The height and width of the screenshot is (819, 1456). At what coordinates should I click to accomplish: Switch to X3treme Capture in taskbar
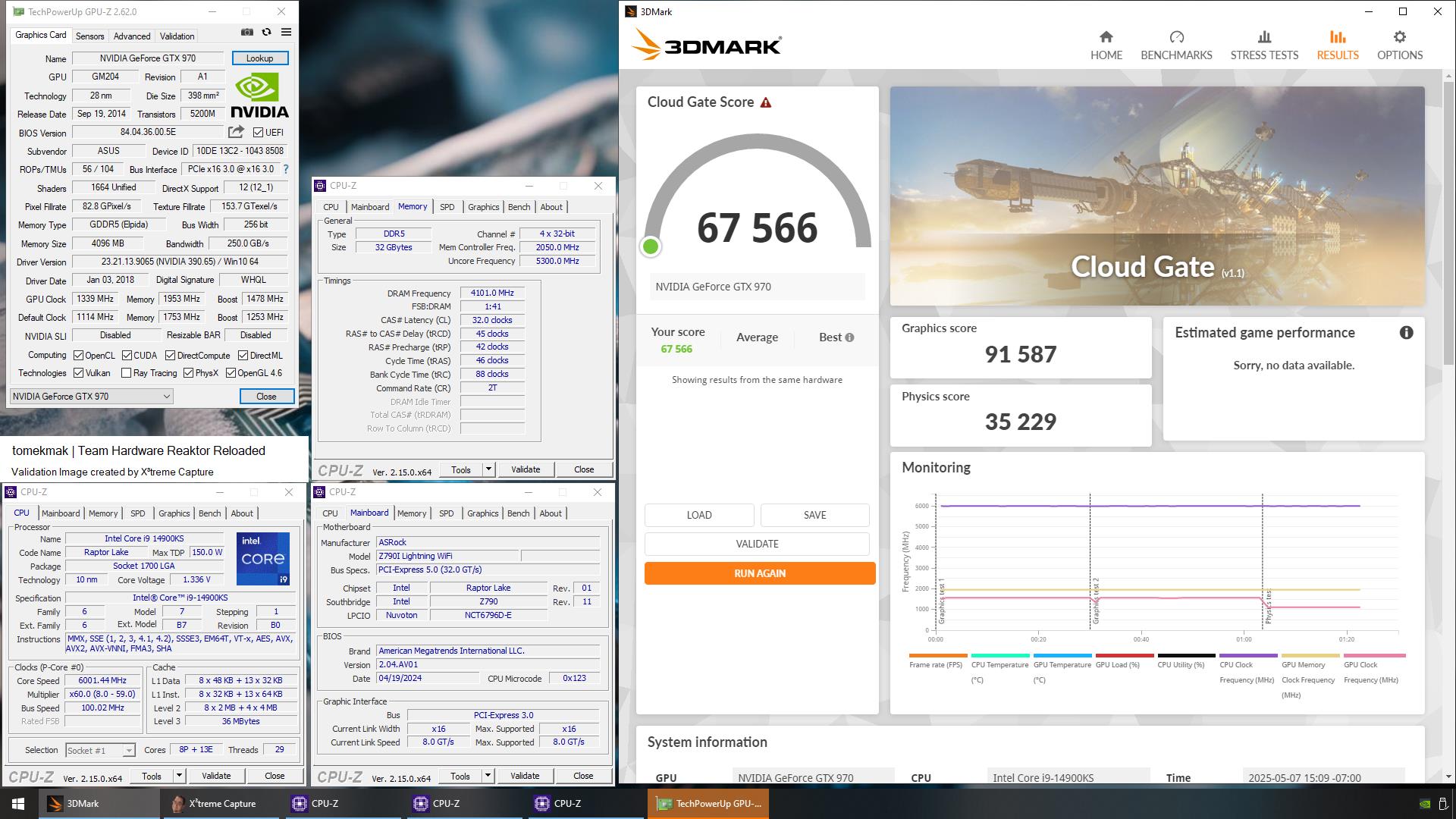pos(221,804)
